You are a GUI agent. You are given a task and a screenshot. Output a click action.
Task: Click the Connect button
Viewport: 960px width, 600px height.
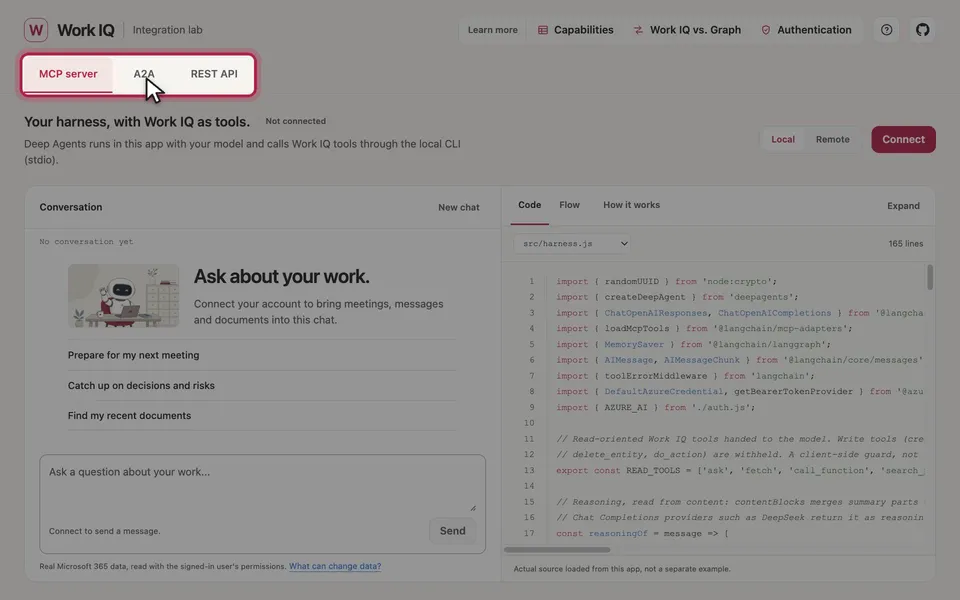(x=903, y=140)
